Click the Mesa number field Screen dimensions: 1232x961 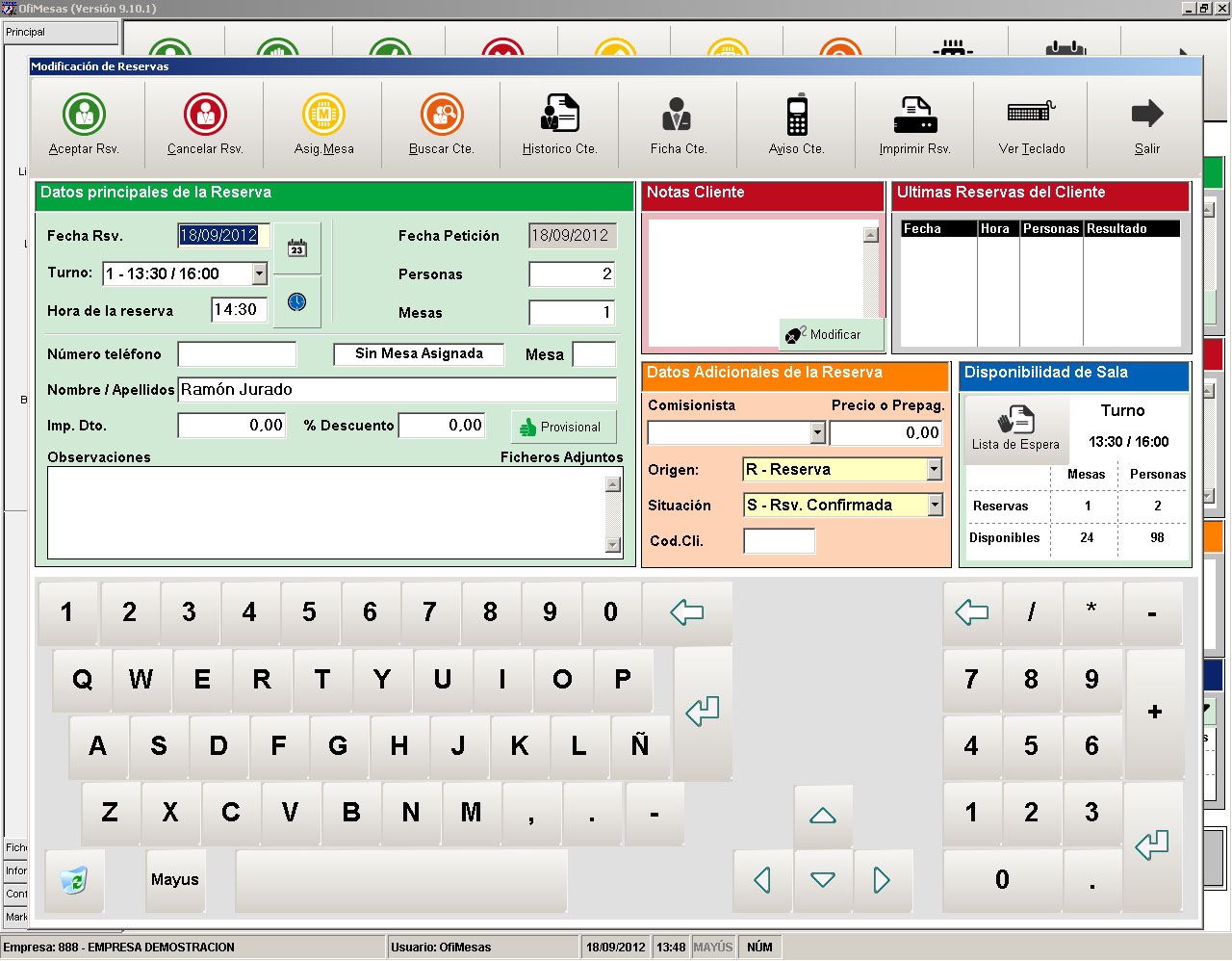[x=594, y=354]
